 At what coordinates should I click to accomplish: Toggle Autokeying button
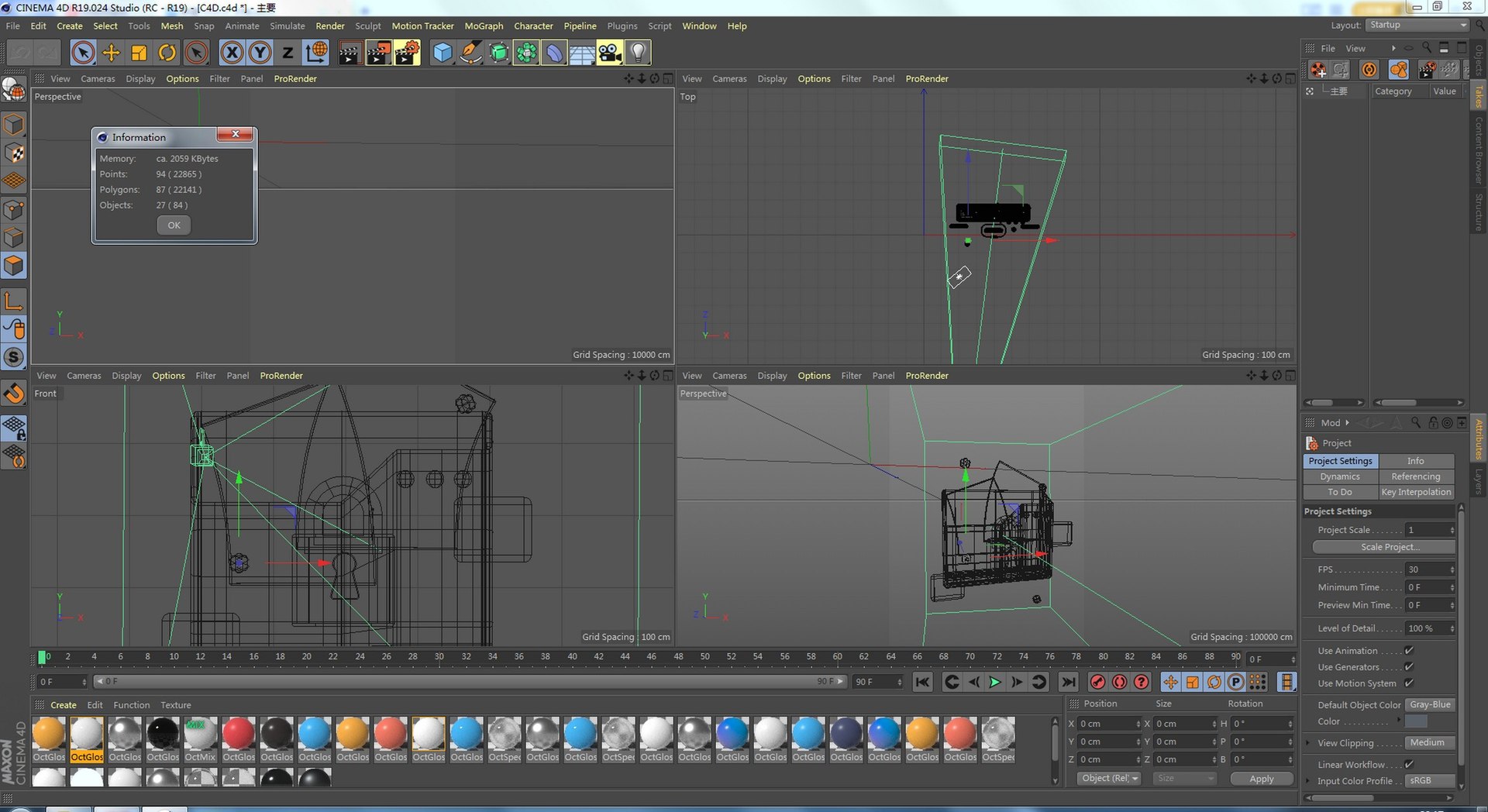(x=1119, y=682)
